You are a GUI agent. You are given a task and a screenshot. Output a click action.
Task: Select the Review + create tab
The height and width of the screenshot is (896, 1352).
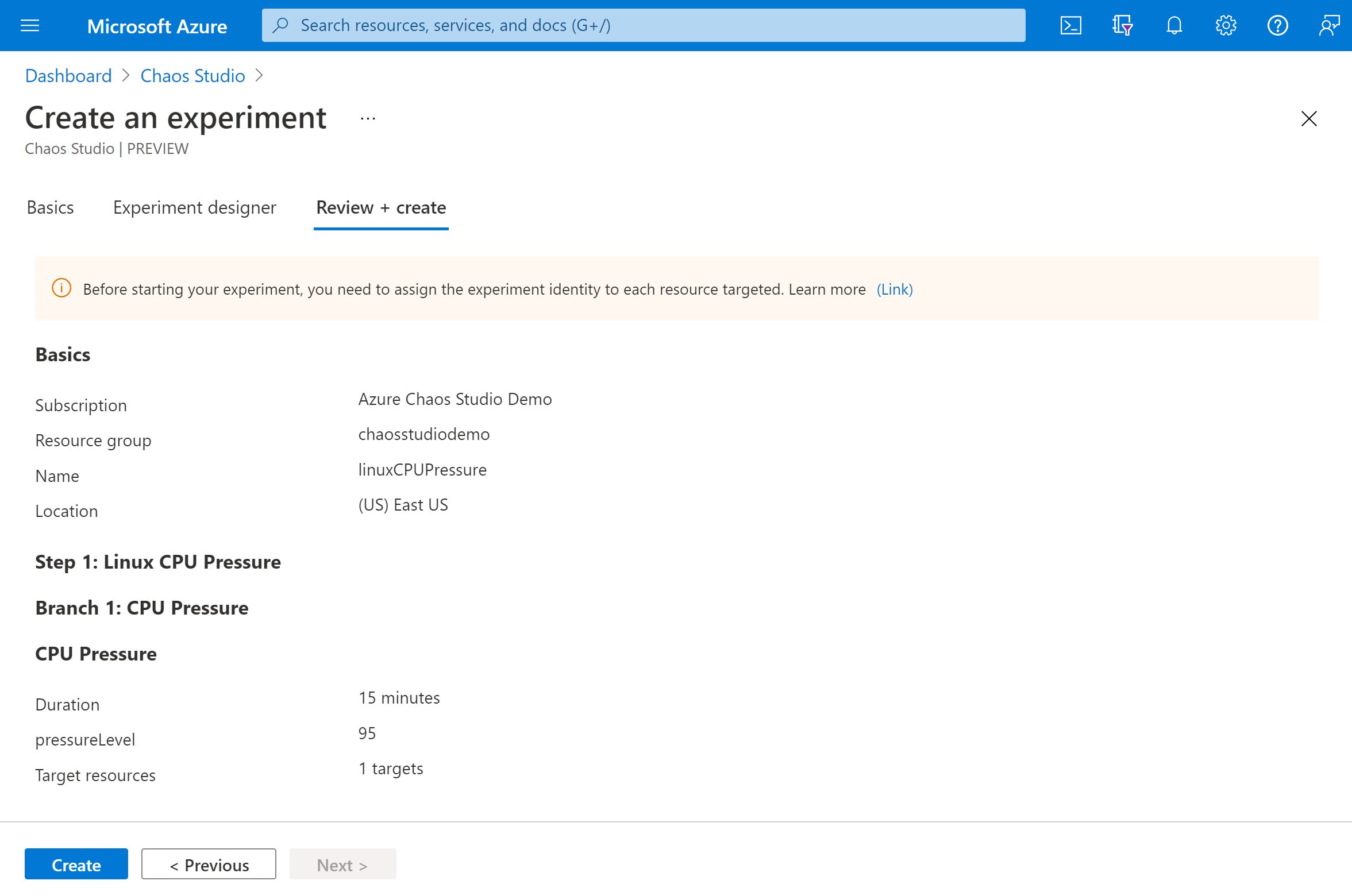click(380, 207)
